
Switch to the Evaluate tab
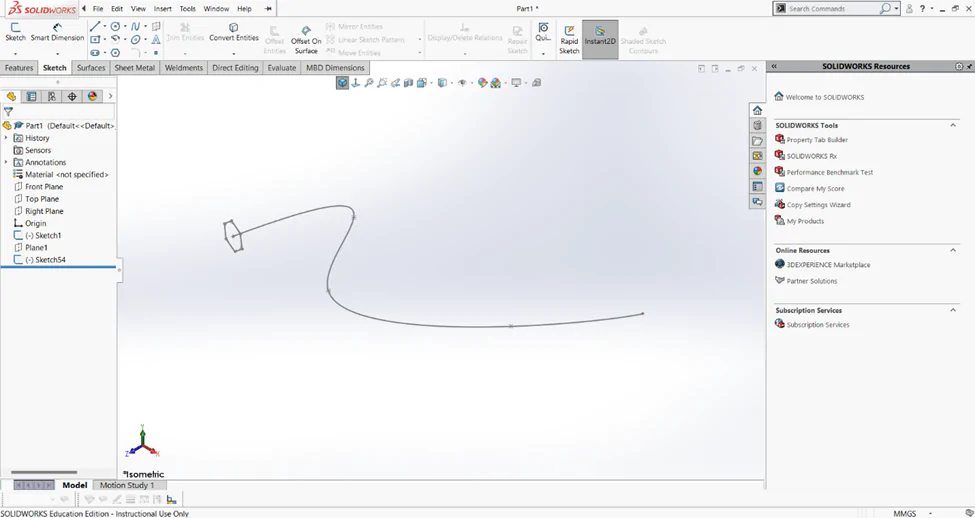[x=282, y=68]
